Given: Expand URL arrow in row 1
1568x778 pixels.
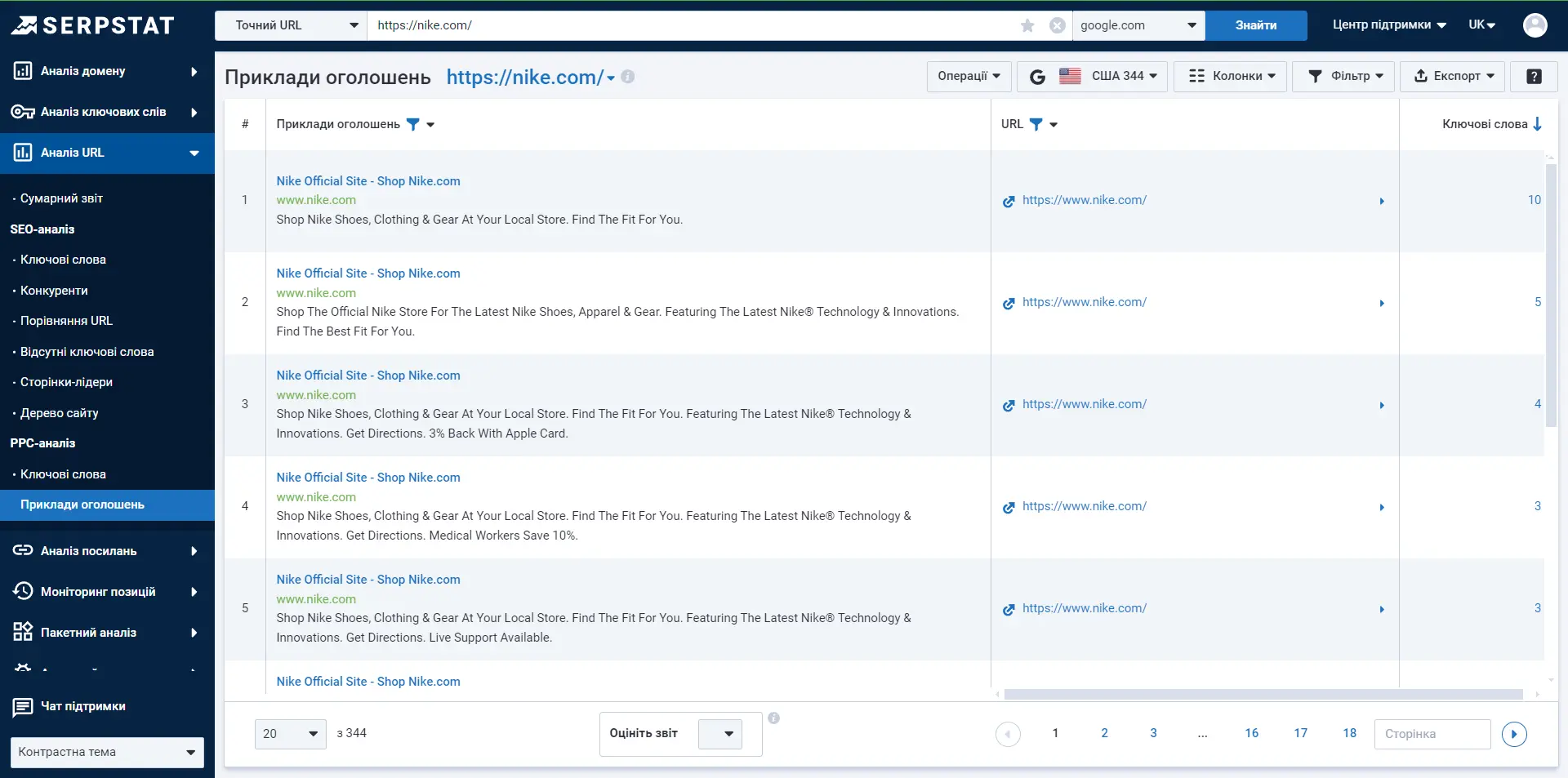Looking at the screenshot, I should click(1382, 201).
